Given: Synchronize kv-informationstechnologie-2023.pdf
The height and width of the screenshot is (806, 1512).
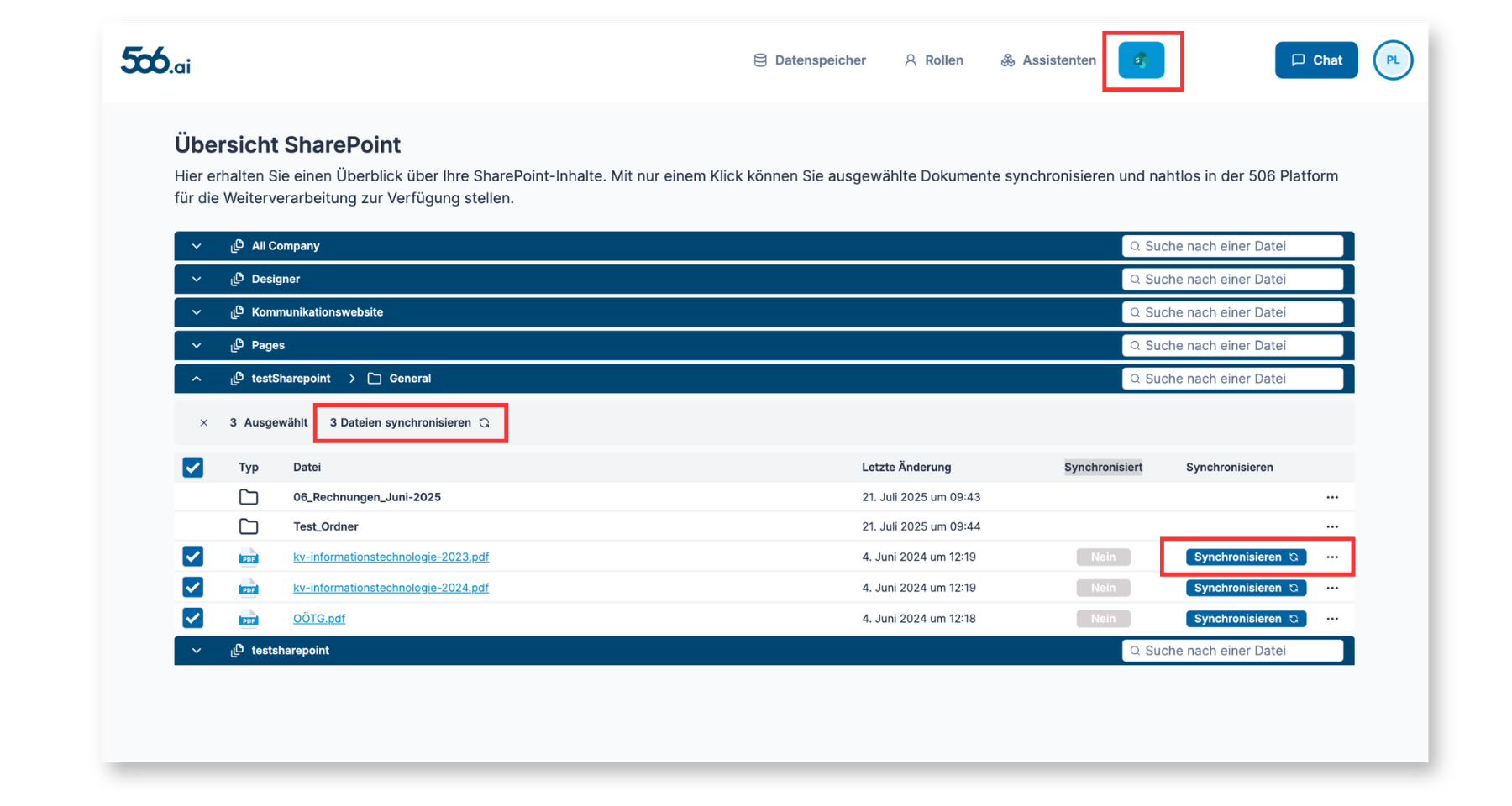Looking at the screenshot, I should coord(1246,557).
